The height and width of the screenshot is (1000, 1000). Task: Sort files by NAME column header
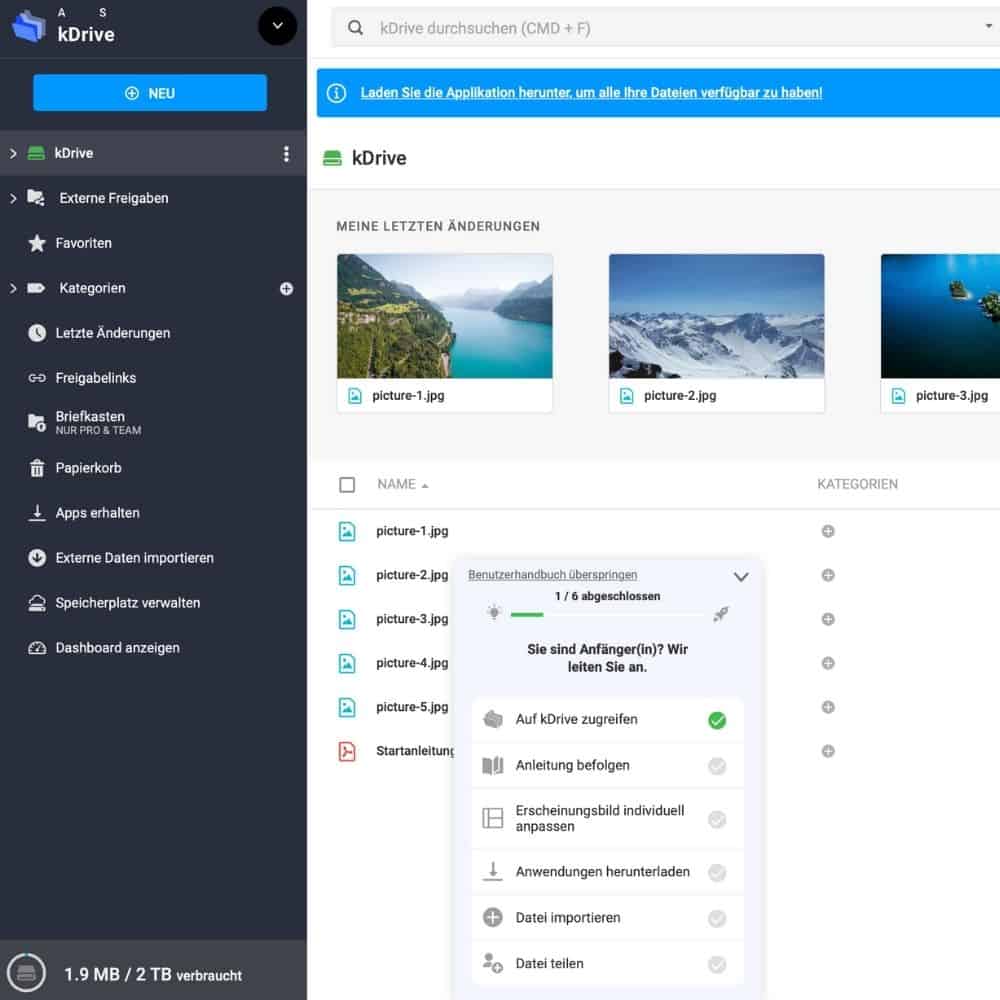(x=402, y=485)
